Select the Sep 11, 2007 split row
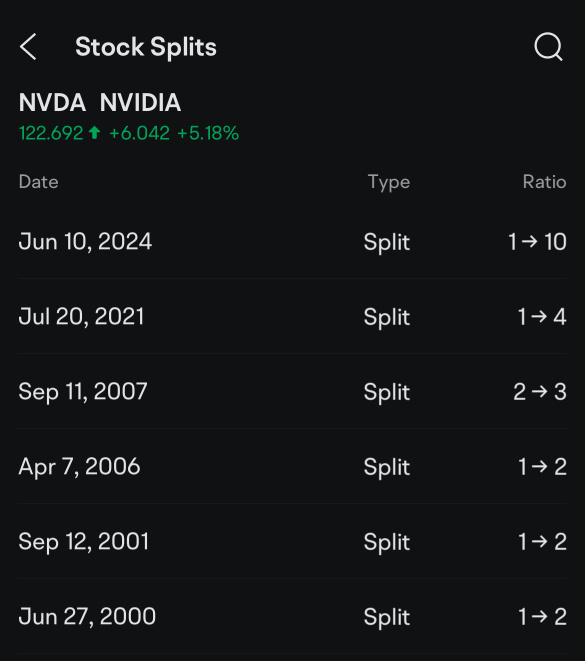The height and width of the screenshot is (661, 585). pos(292,391)
